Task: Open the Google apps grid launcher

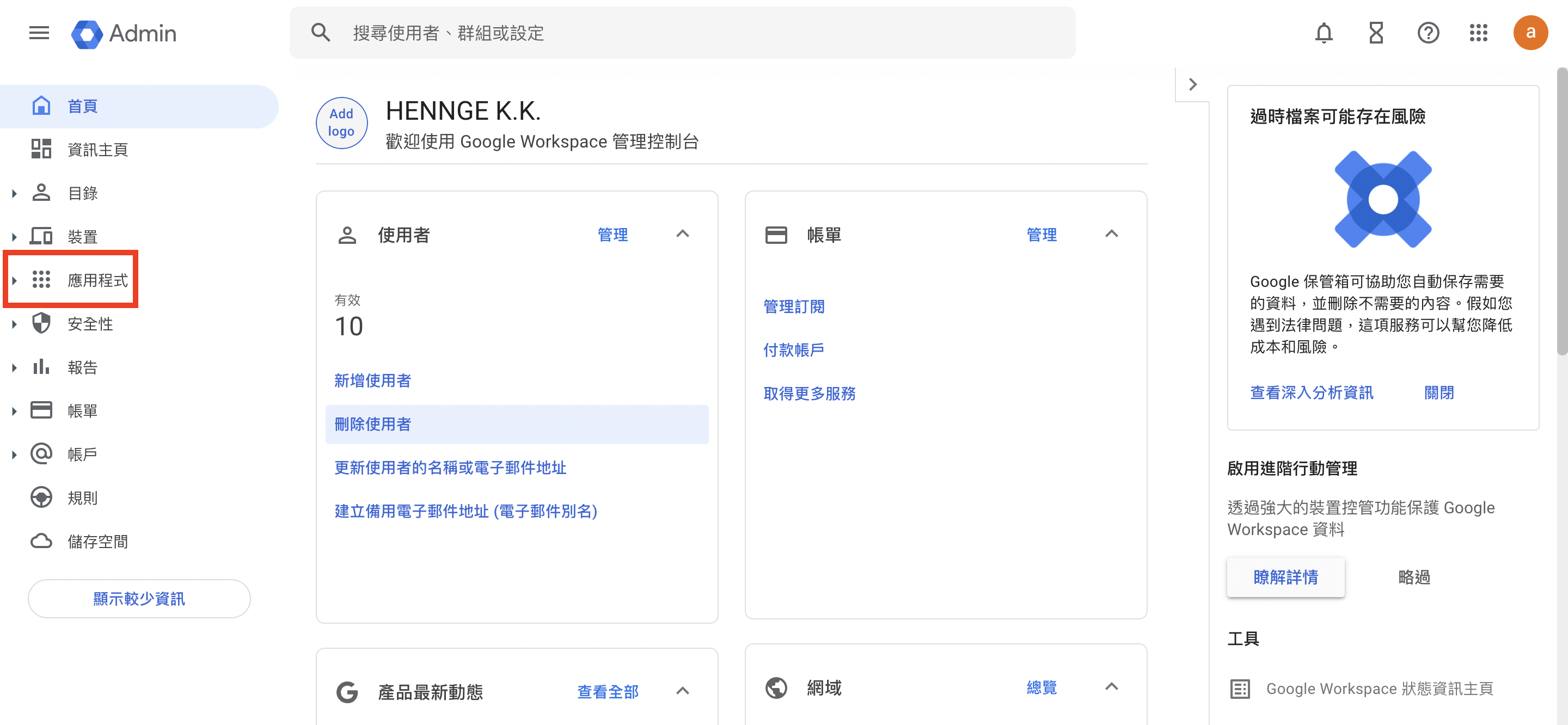Action: point(1479,33)
